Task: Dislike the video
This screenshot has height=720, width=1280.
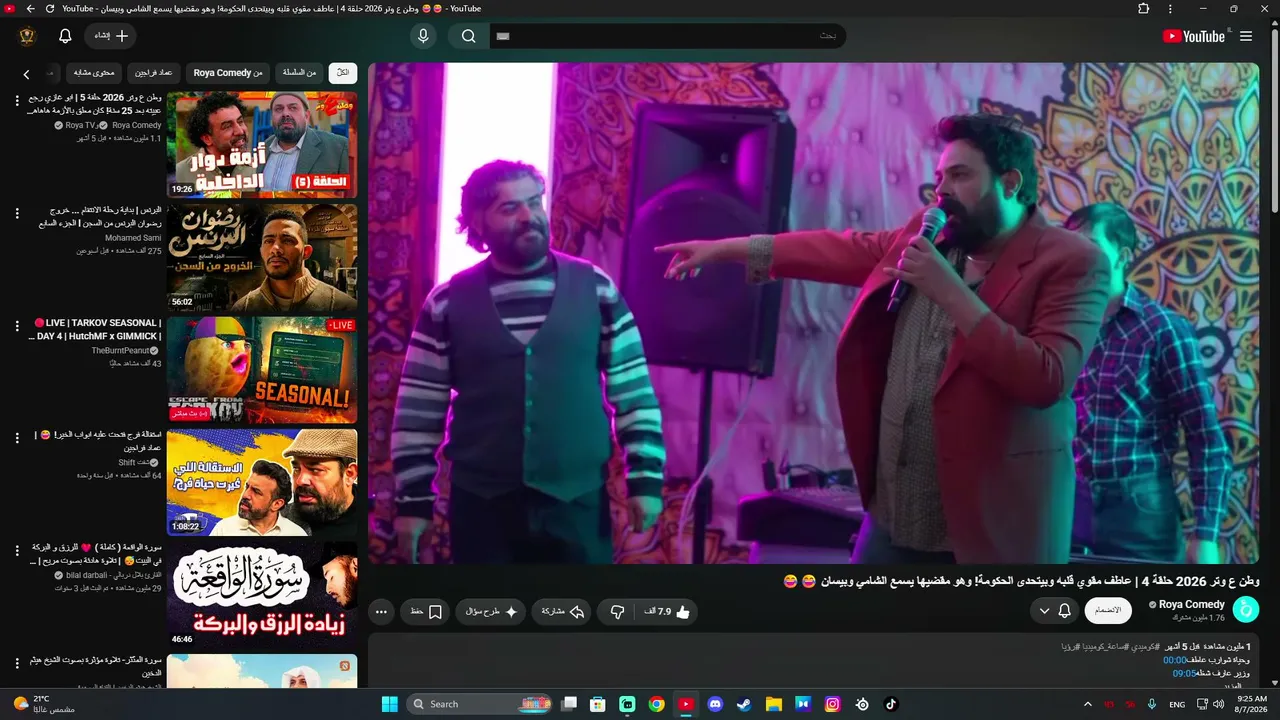Action: [x=617, y=612]
